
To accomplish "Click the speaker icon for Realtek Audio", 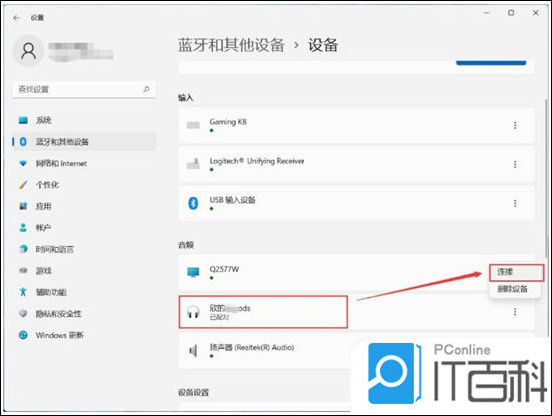I will tap(193, 351).
